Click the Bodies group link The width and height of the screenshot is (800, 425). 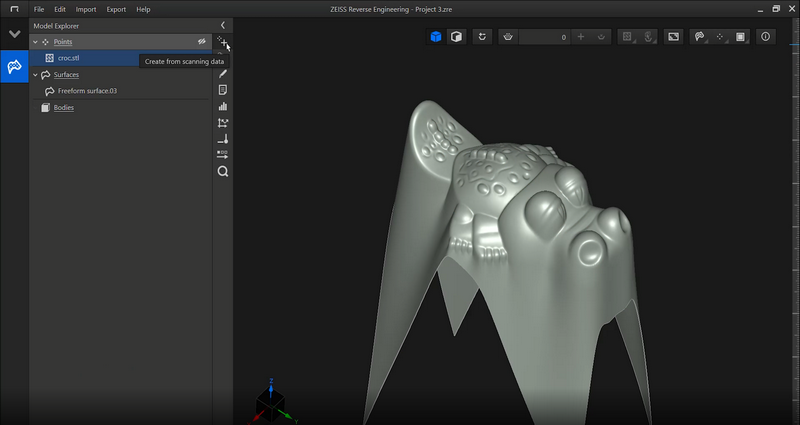63,107
